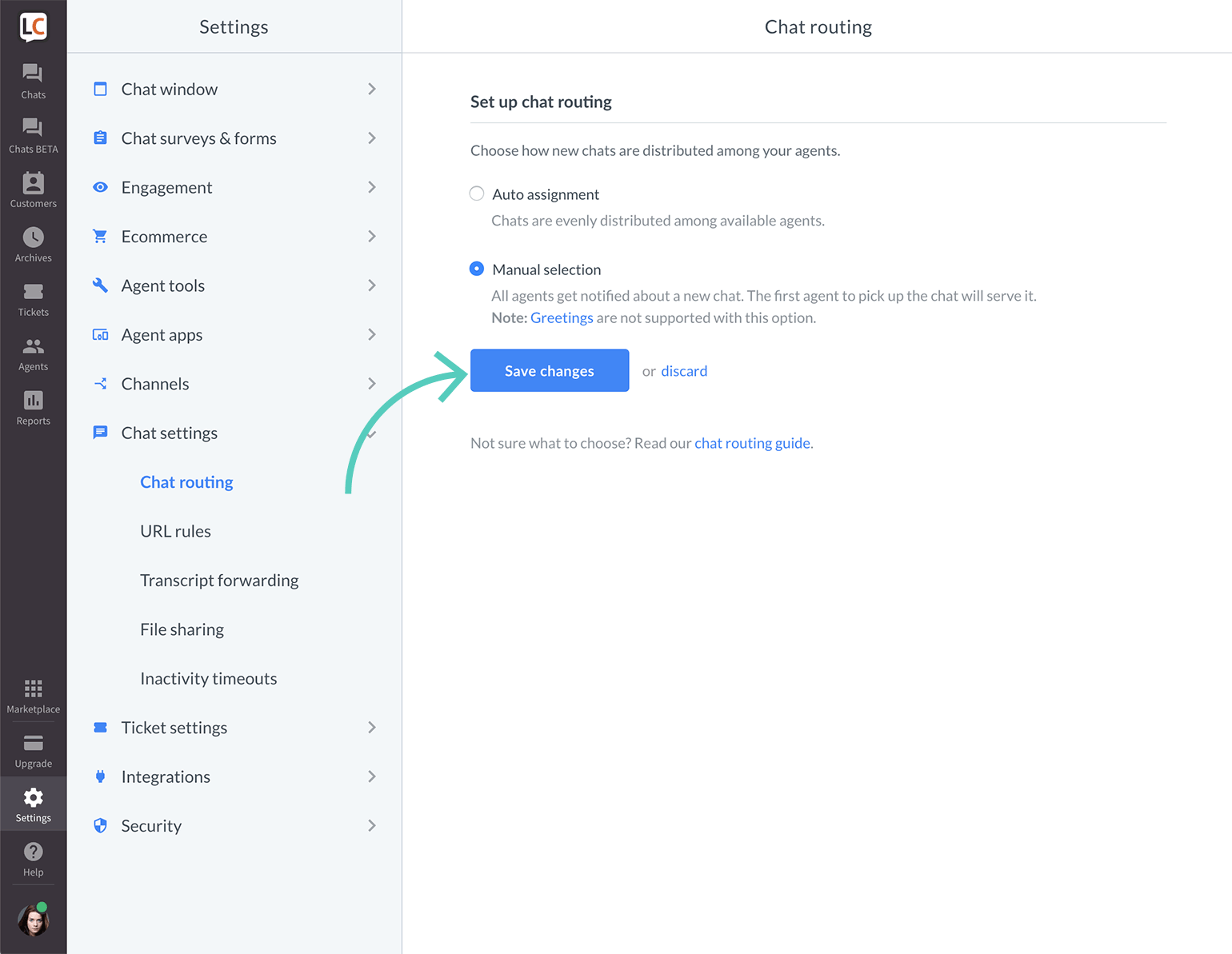Open the Chat routing submenu item
1232x954 pixels.
pos(186,482)
